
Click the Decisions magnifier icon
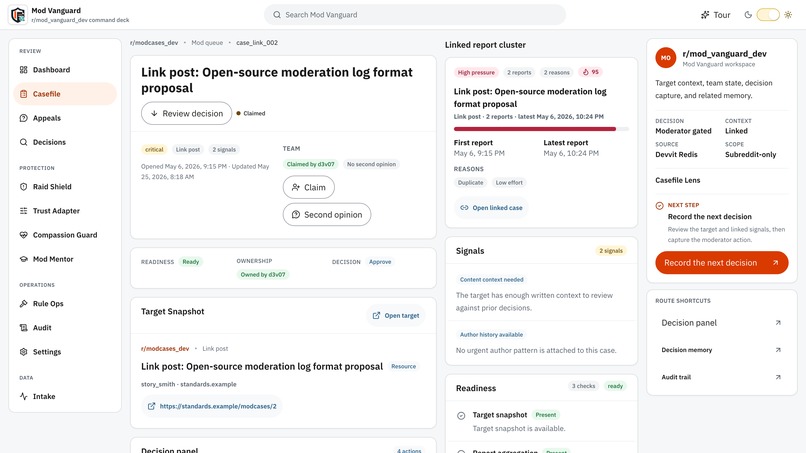tap(24, 142)
